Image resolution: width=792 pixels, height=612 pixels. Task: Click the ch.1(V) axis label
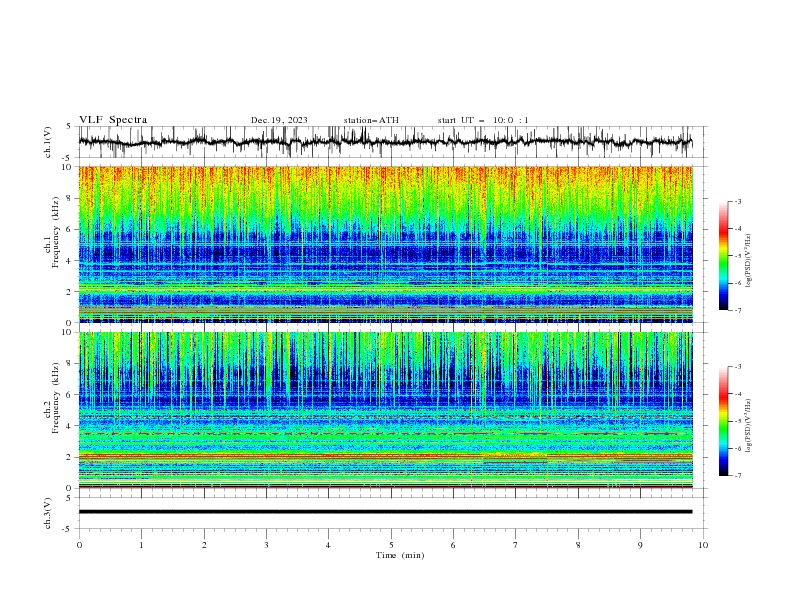click(x=48, y=142)
